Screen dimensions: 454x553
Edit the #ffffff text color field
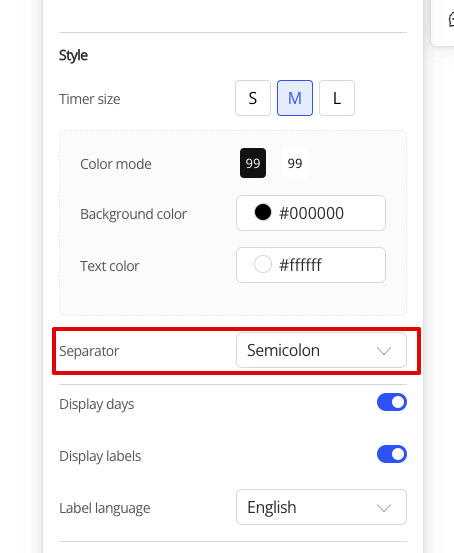[x=311, y=265]
